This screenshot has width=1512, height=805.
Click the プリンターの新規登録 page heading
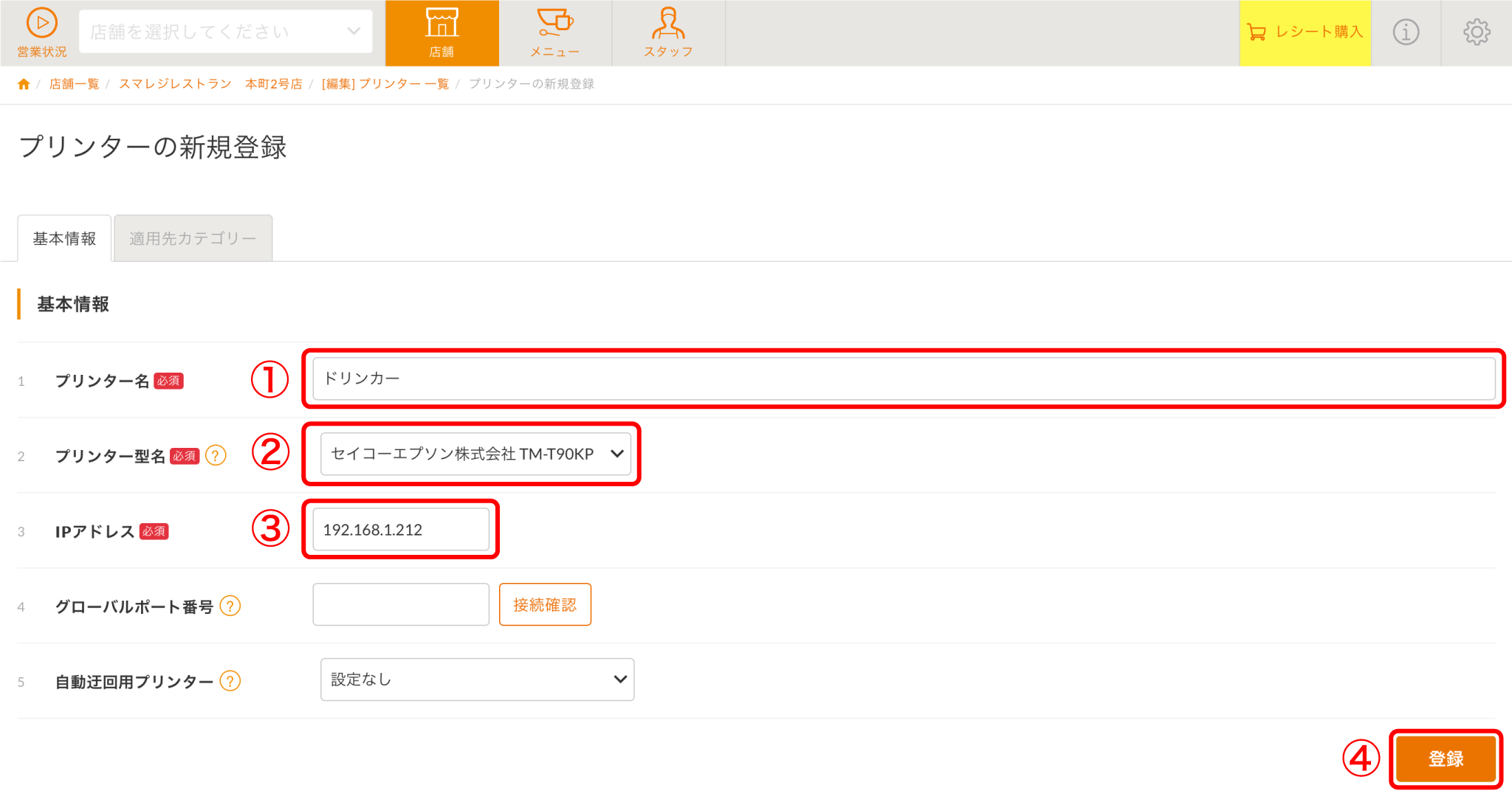(153, 147)
